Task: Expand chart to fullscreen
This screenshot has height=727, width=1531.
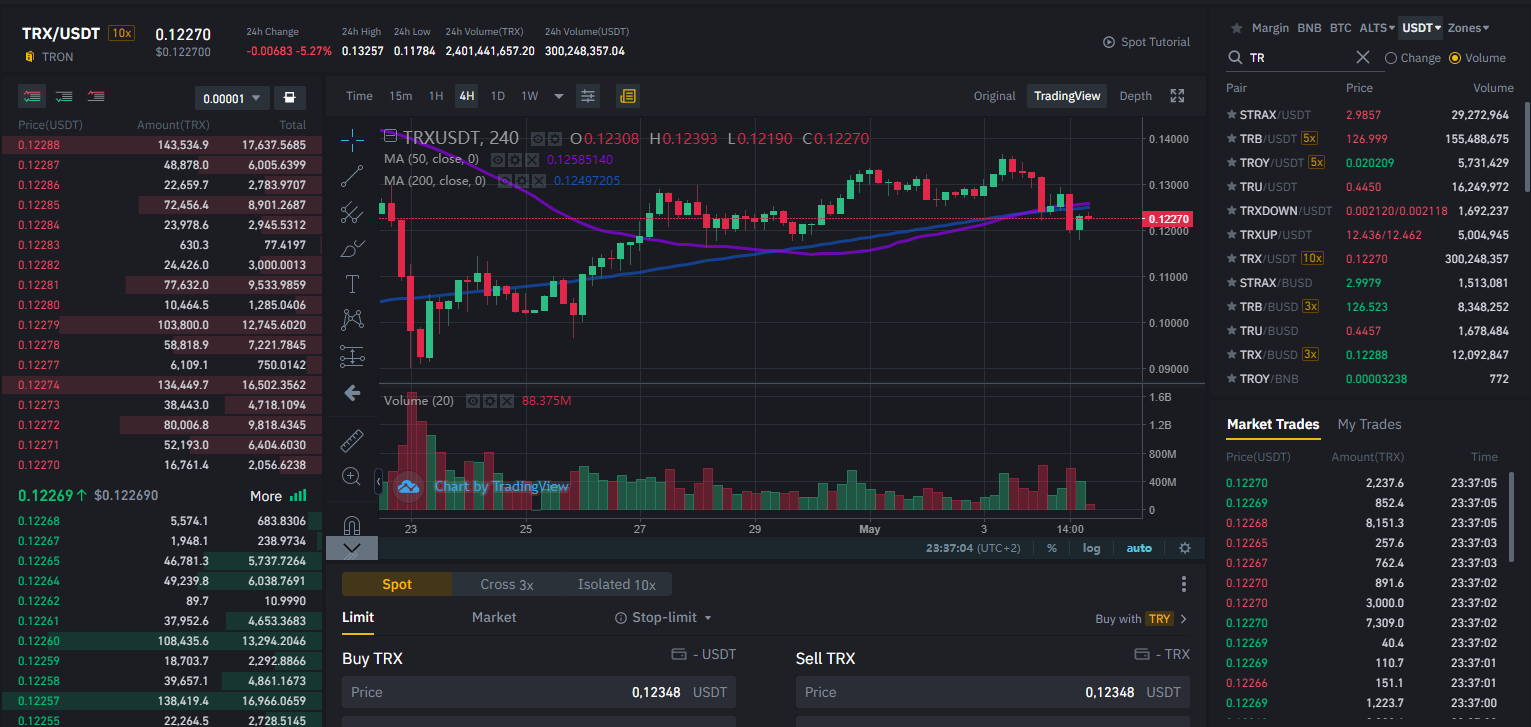Action: [x=1177, y=96]
